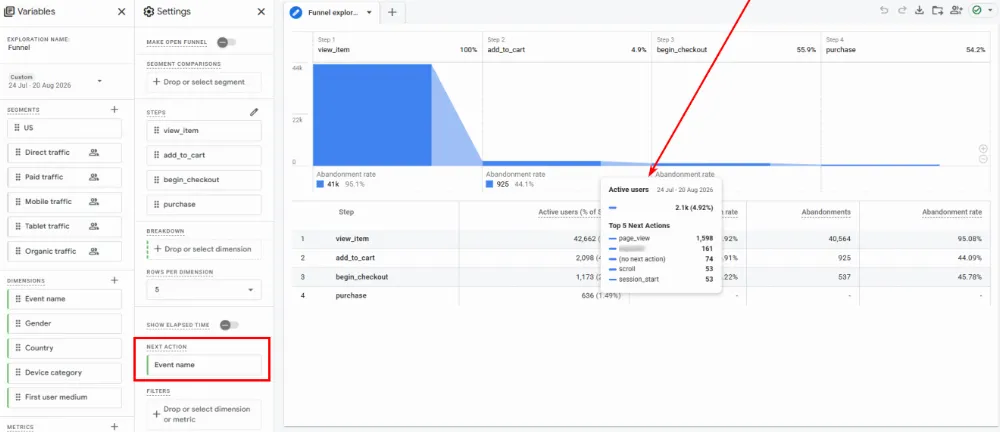Click the begin_checkout row in table
The image size is (1000, 432).
point(643,277)
